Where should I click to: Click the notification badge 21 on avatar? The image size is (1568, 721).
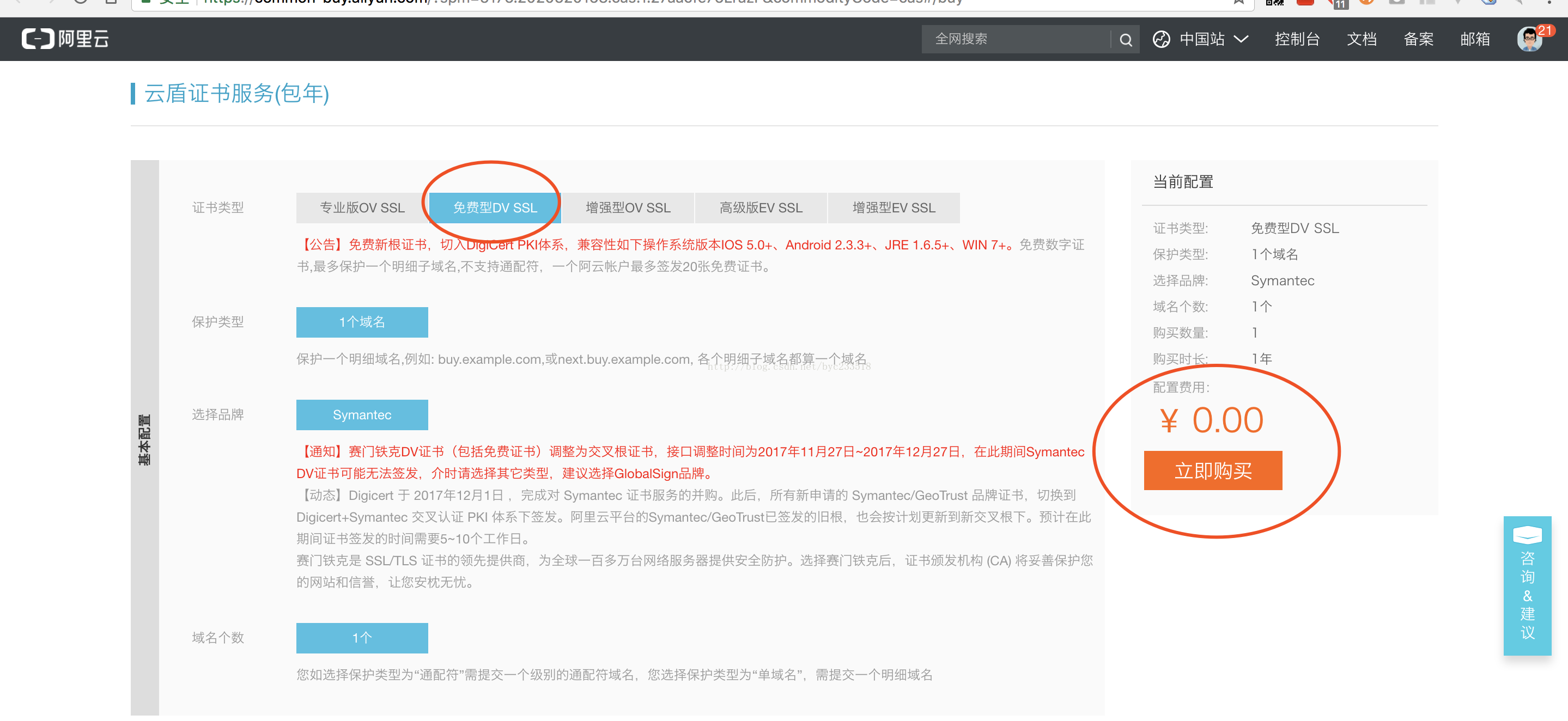(x=1545, y=30)
